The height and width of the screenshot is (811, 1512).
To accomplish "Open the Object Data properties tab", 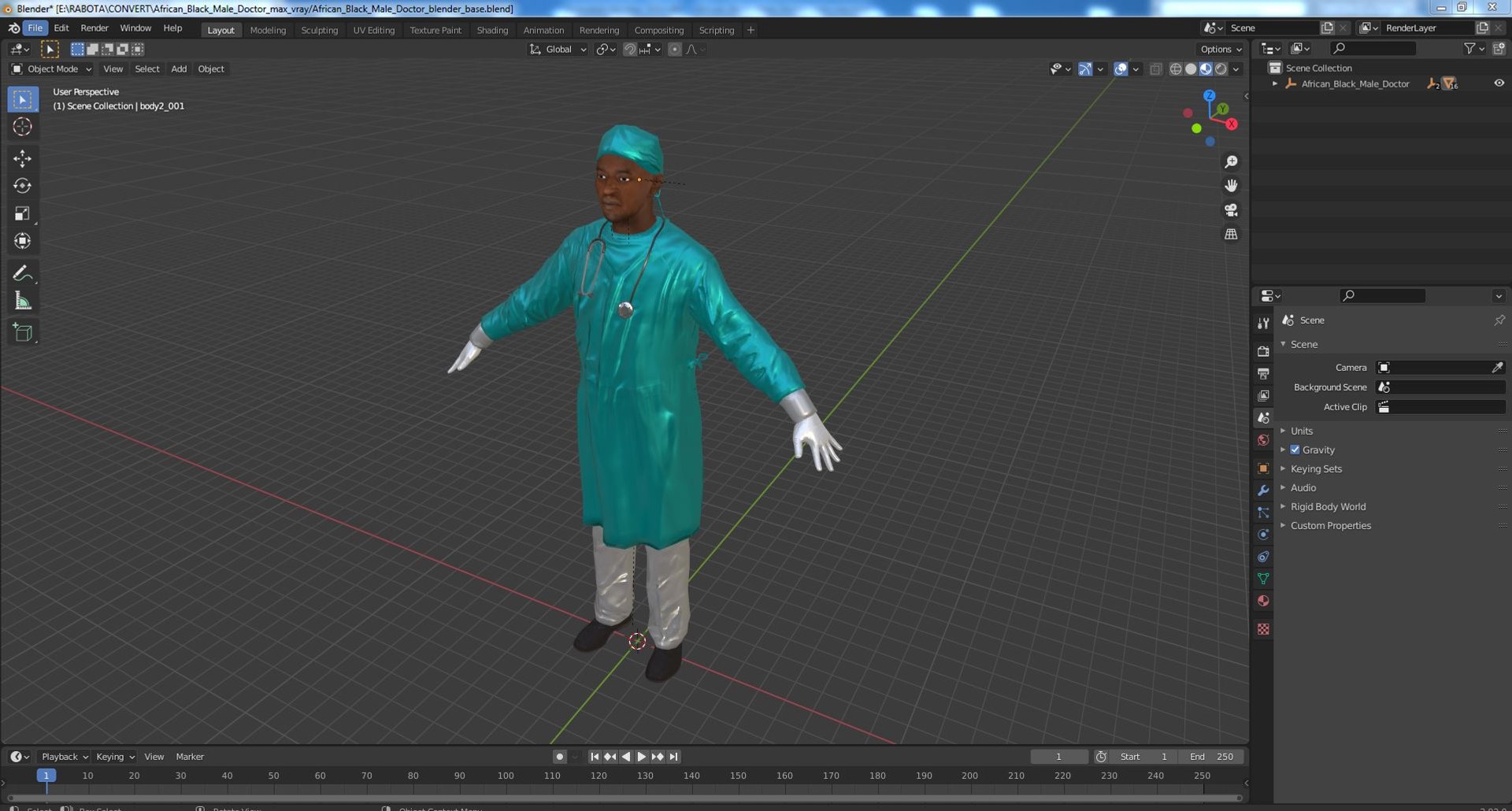I will point(1263,579).
